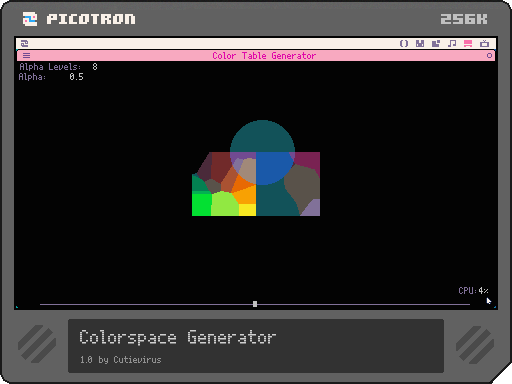Open the hamburger menu of the window
This screenshot has width=512, height=384.
(26, 55)
